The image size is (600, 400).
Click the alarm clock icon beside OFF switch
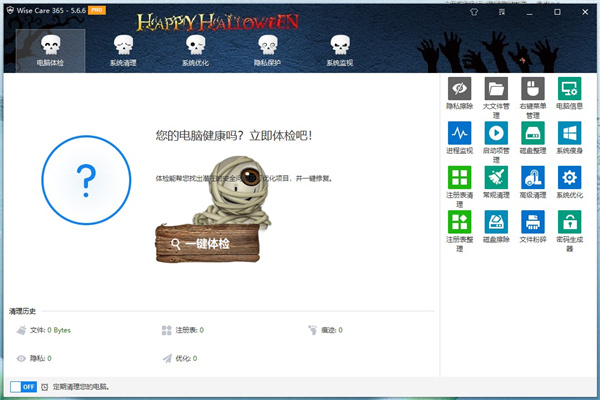click(x=45, y=387)
